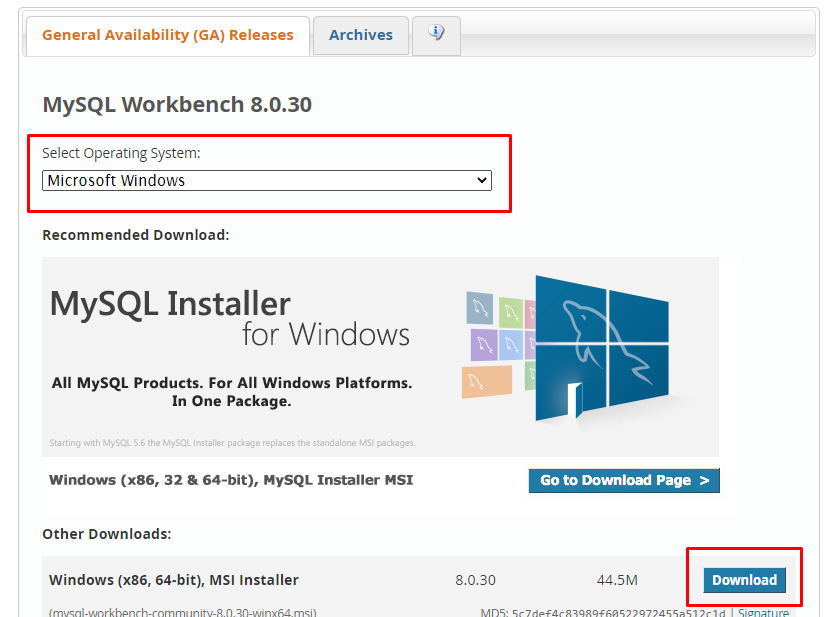Click the 'Other Downloads:' label
This screenshot has height=617, width=837.
[107, 534]
